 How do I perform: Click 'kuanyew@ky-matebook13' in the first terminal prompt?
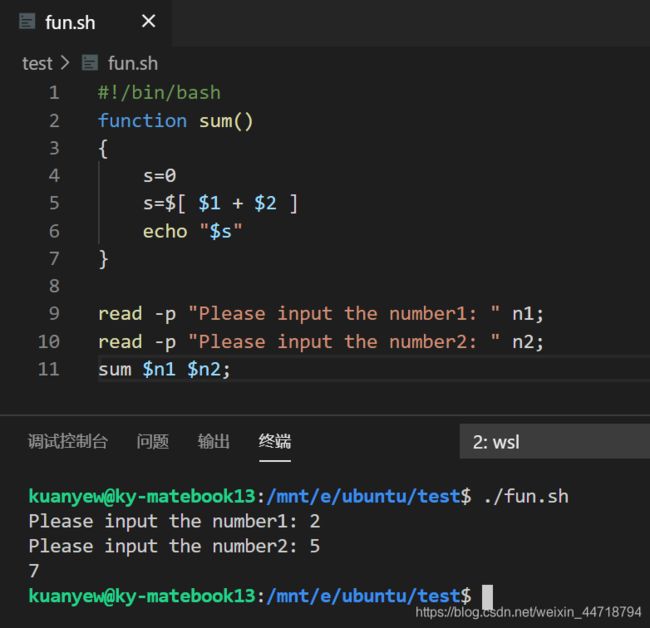click(142, 497)
